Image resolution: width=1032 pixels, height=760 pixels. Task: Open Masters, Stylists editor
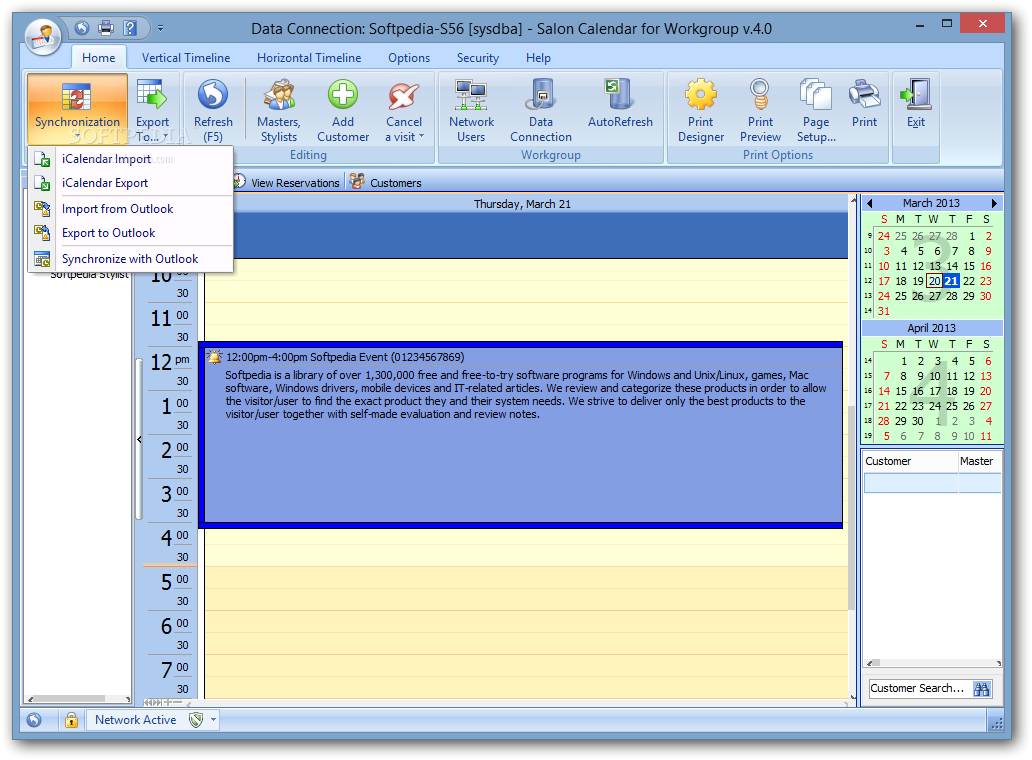tap(278, 109)
